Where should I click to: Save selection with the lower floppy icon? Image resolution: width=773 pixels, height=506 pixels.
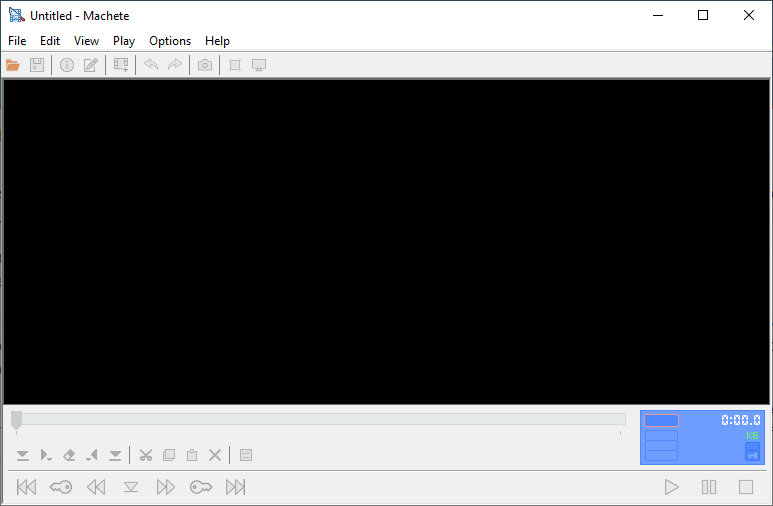click(x=246, y=455)
